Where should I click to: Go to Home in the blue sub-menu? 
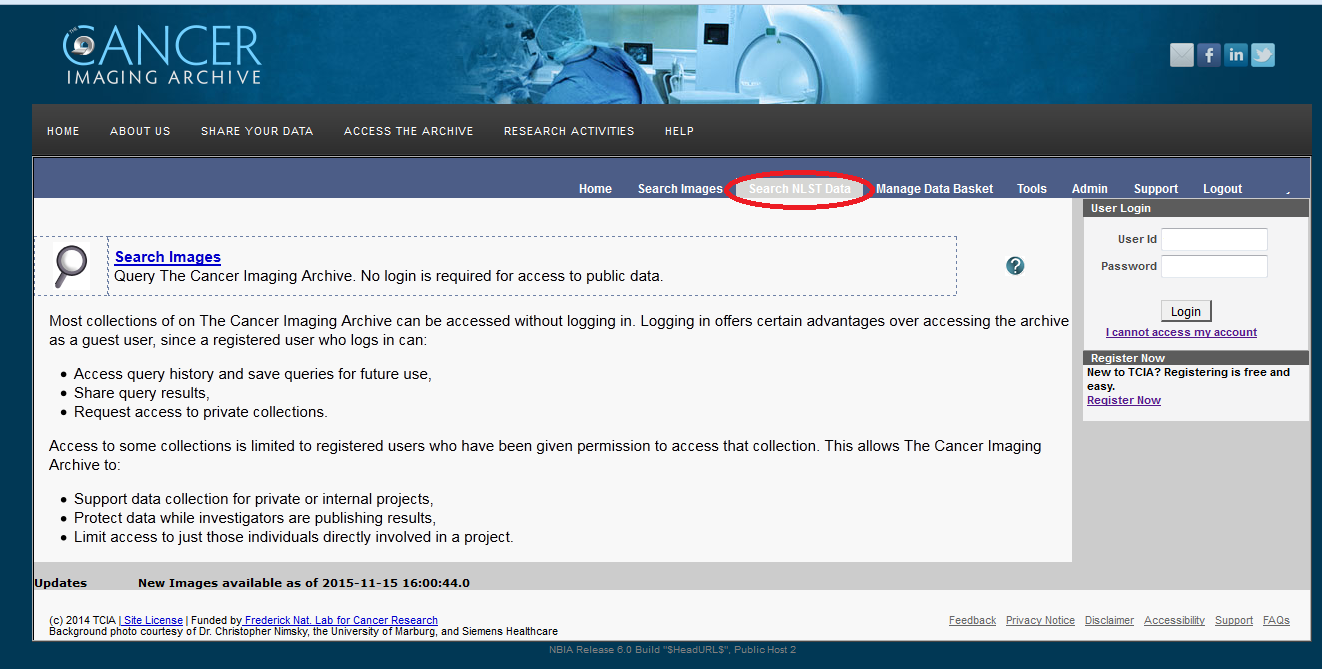(x=595, y=189)
